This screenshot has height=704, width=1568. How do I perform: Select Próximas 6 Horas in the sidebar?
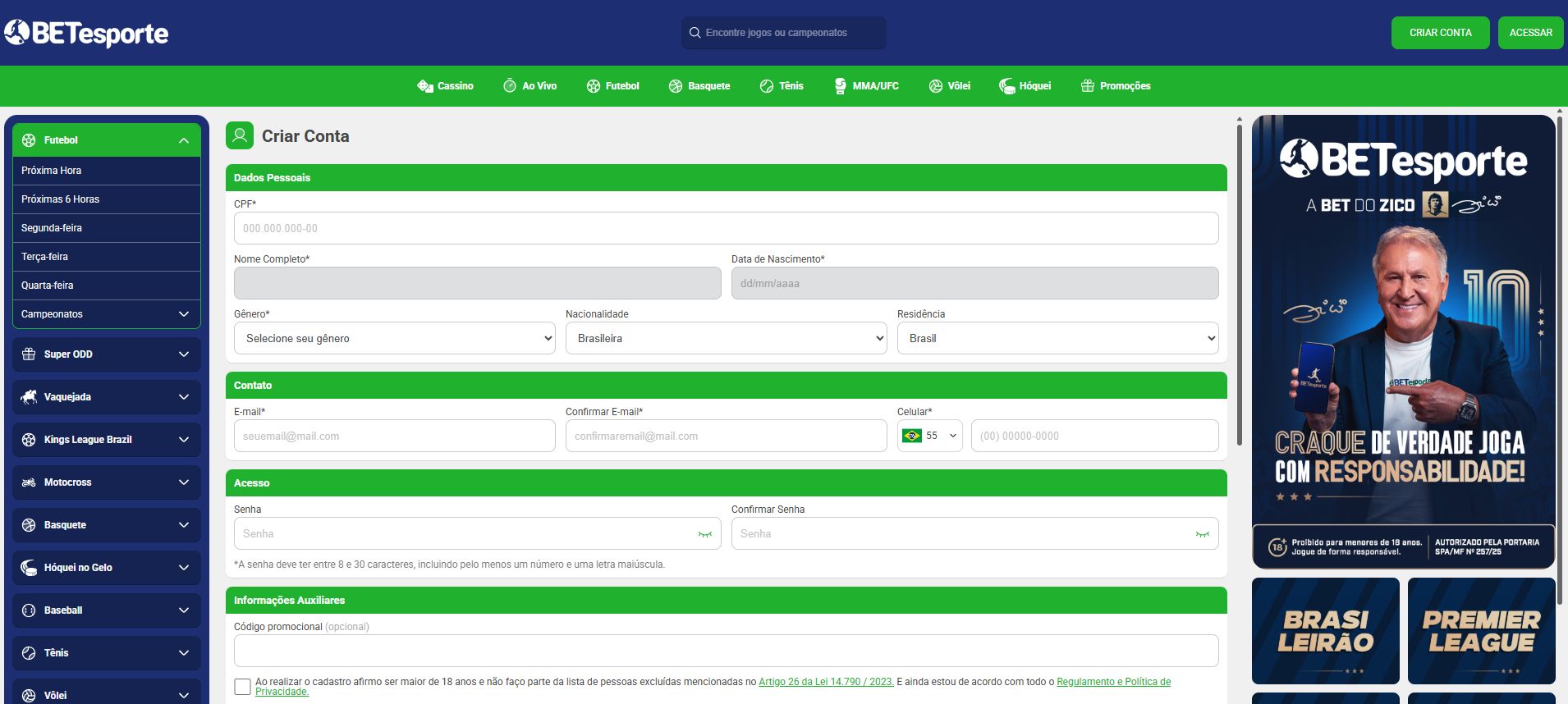tap(107, 199)
